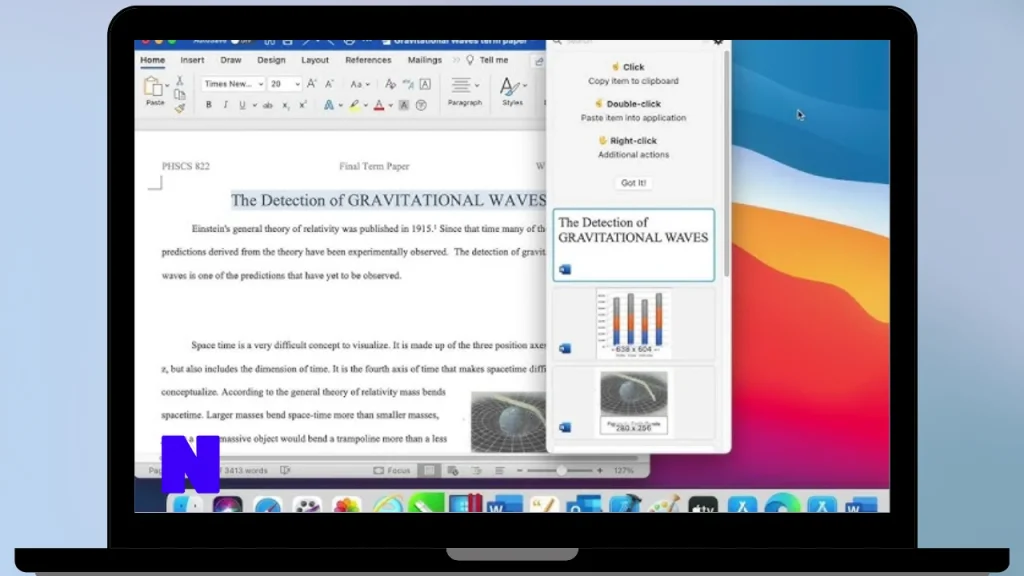Screen dimensions: 1024x576
Task: Select the spacetime image clip 280 x 256
Action: coord(633,403)
